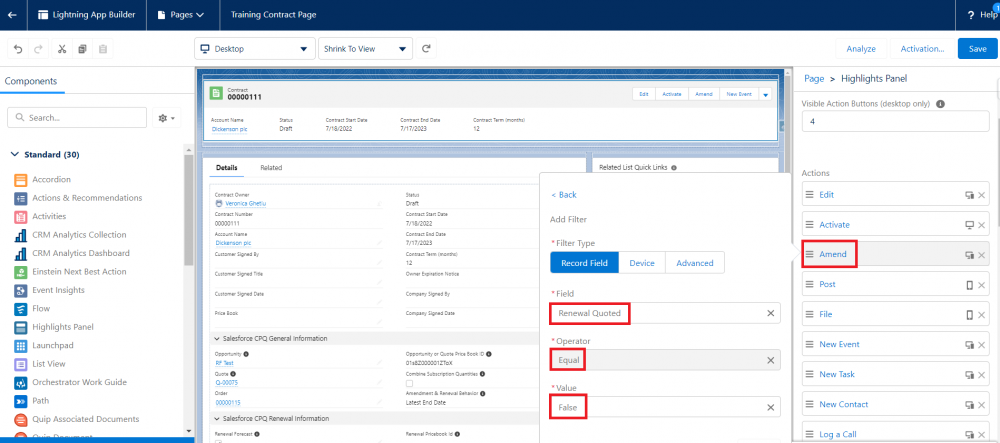Screen dimensions: 1000x443
Task: Click the cut scissors icon
Action: pos(62,48)
